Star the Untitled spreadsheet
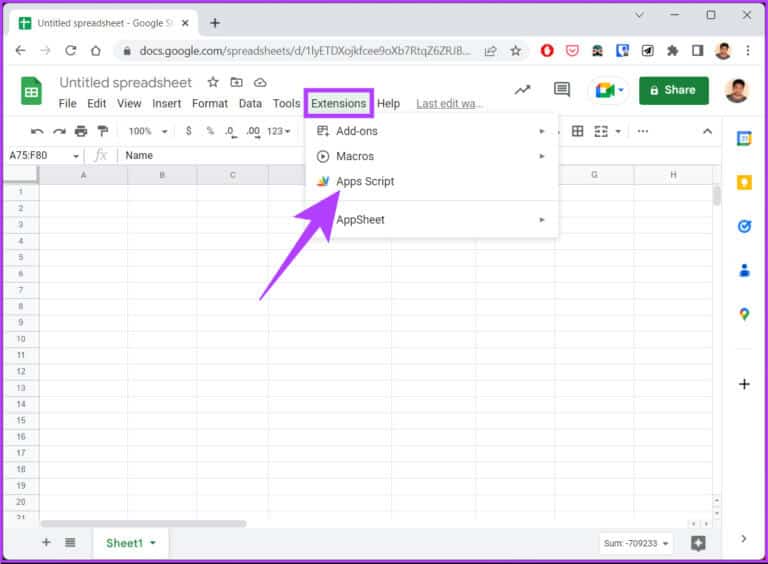The height and width of the screenshot is (564, 768). coord(213,82)
